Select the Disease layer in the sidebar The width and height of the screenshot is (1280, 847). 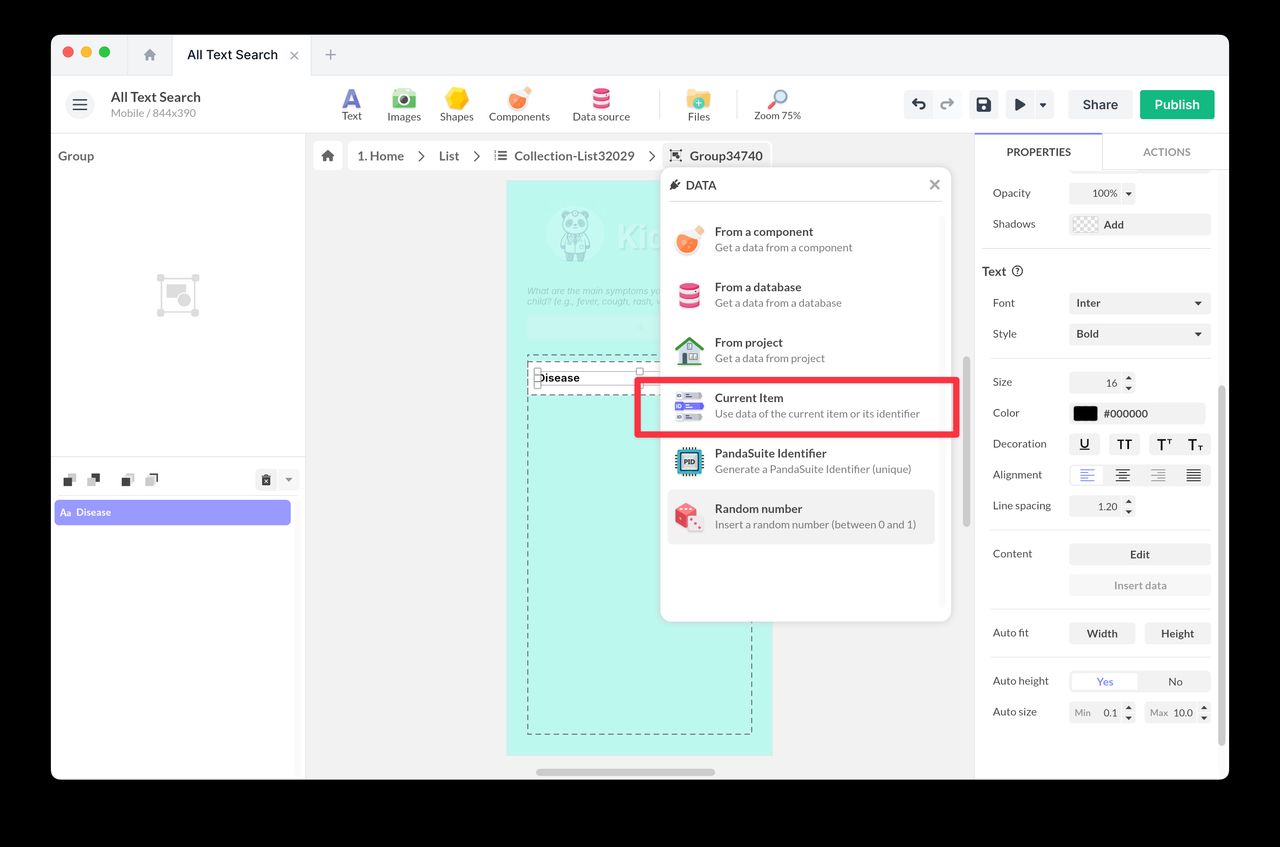pyautogui.click(x=172, y=512)
